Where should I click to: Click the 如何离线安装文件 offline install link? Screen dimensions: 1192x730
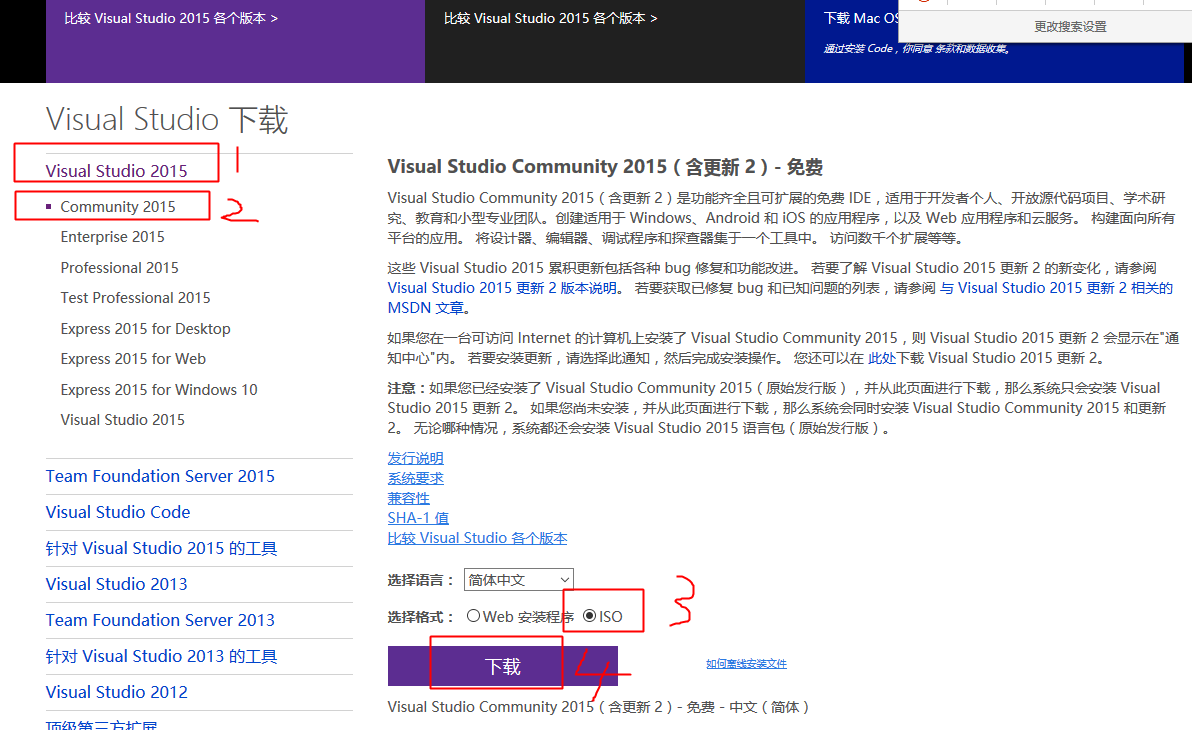(747, 663)
